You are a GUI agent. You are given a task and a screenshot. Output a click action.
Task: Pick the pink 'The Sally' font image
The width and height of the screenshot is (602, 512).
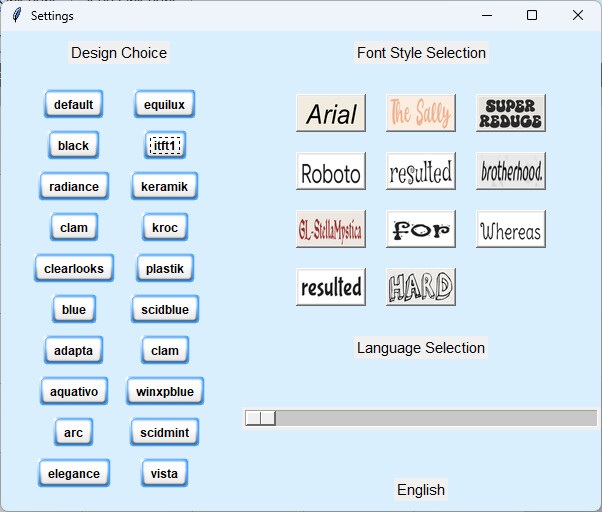tap(421, 113)
